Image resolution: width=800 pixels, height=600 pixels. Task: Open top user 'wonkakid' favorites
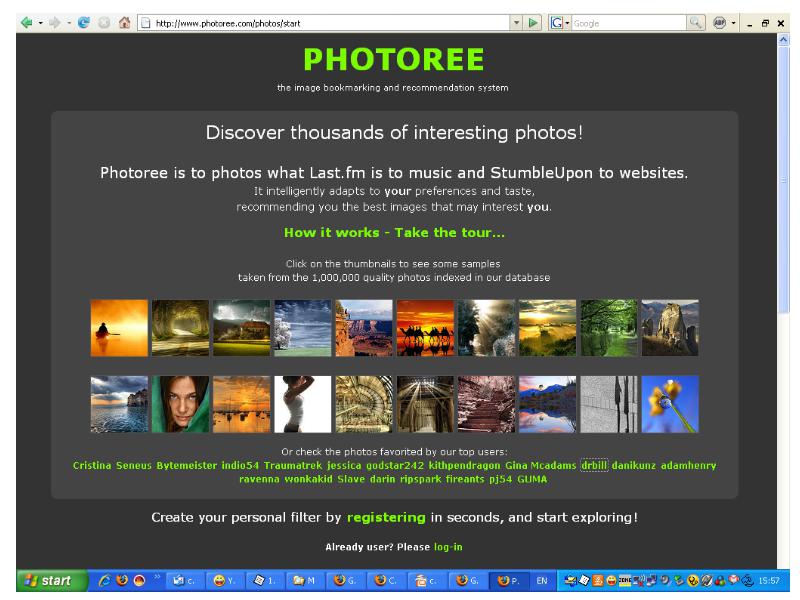[308, 479]
